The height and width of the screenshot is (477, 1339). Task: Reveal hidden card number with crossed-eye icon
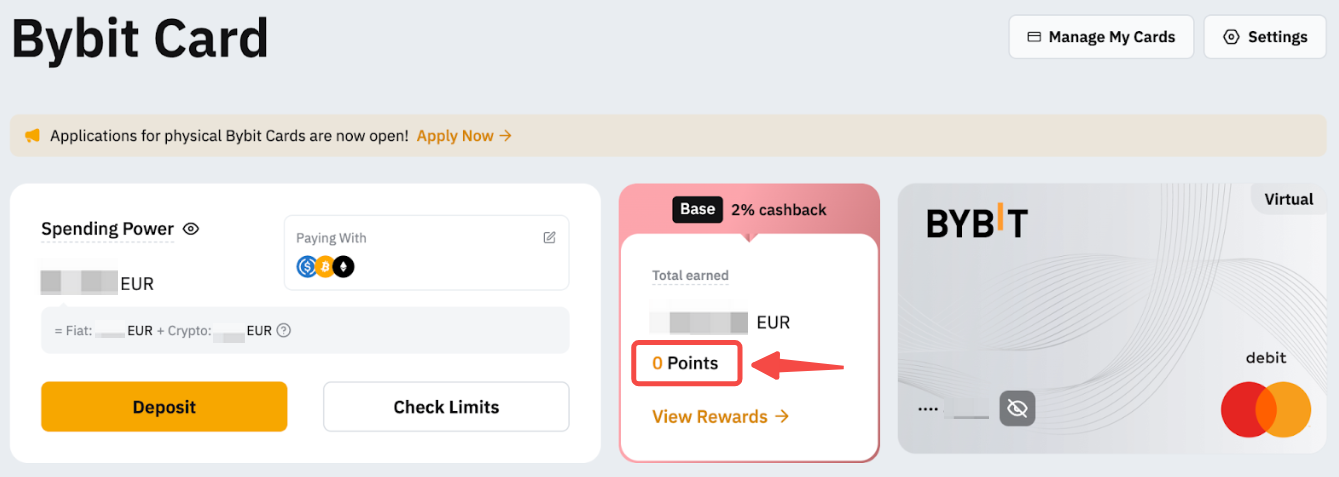coord(1018,408)
